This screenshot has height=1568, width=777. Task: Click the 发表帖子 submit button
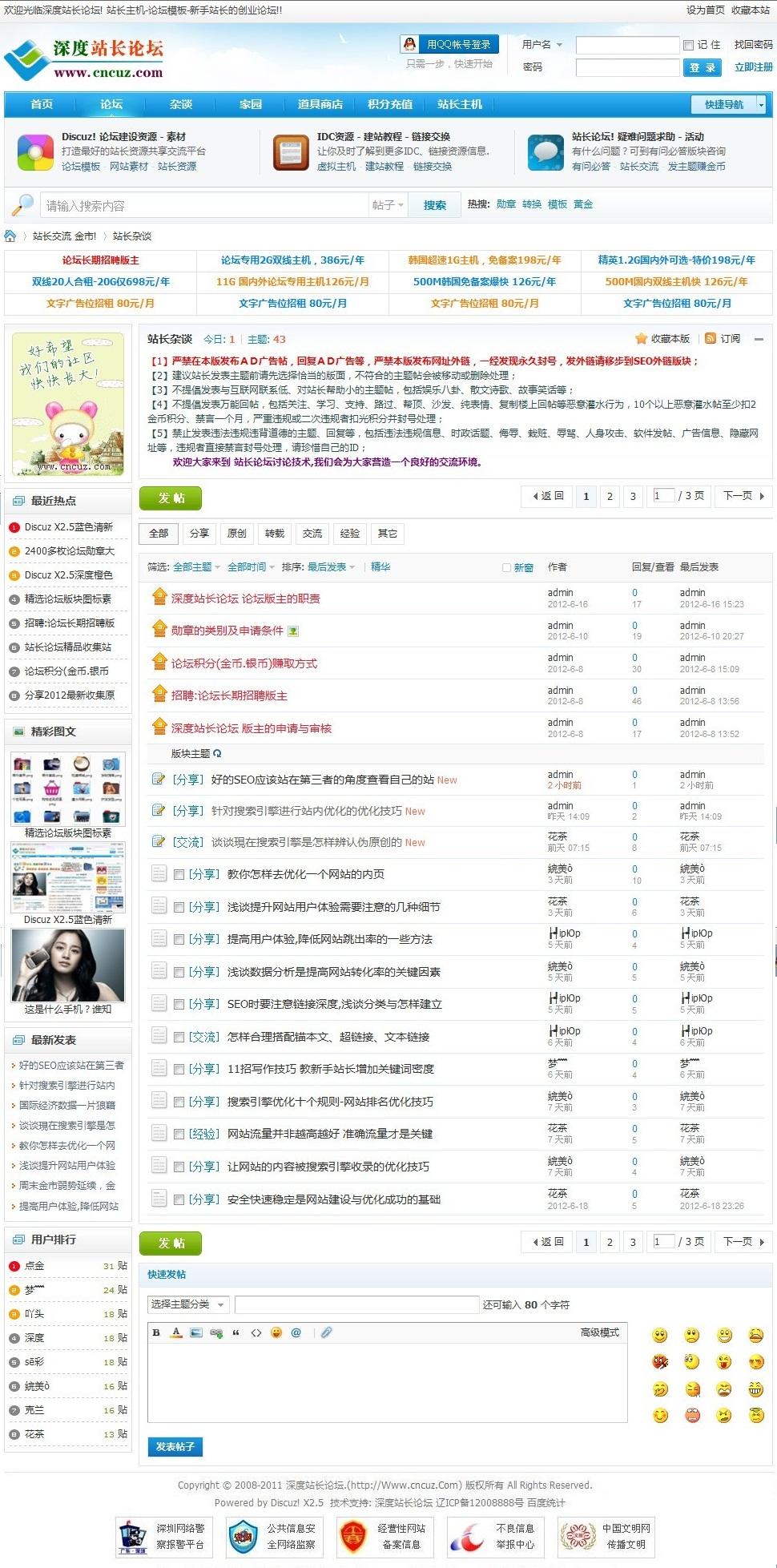[175, 1446]
